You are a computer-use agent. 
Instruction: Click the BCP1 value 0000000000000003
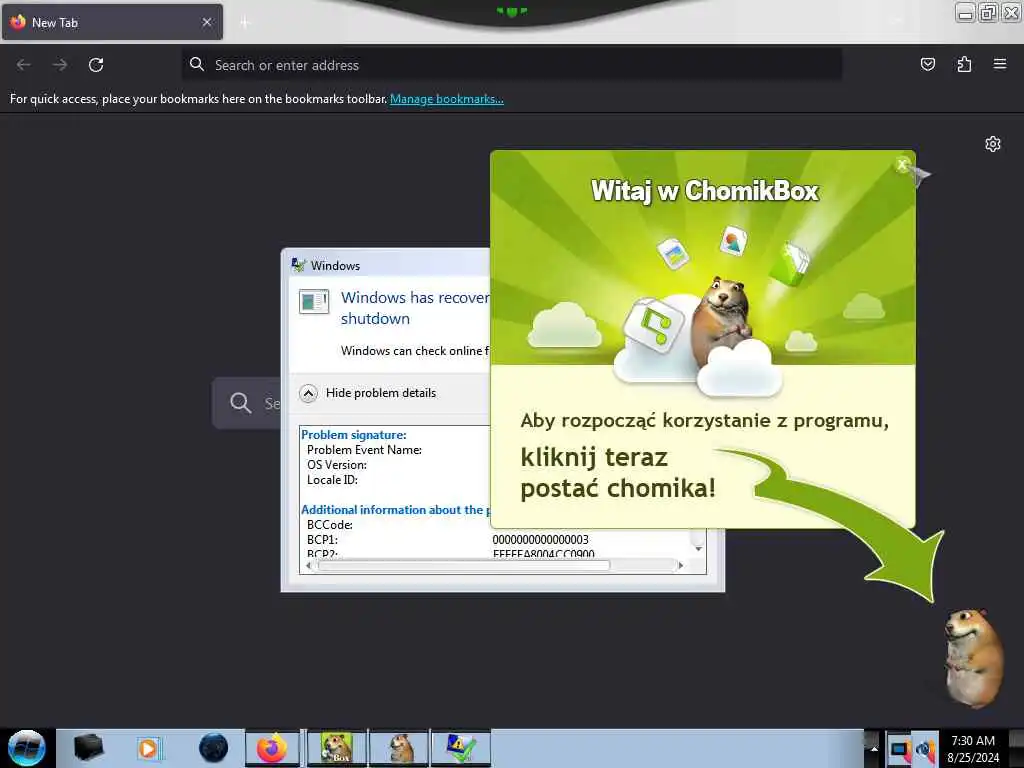(540, 539)
